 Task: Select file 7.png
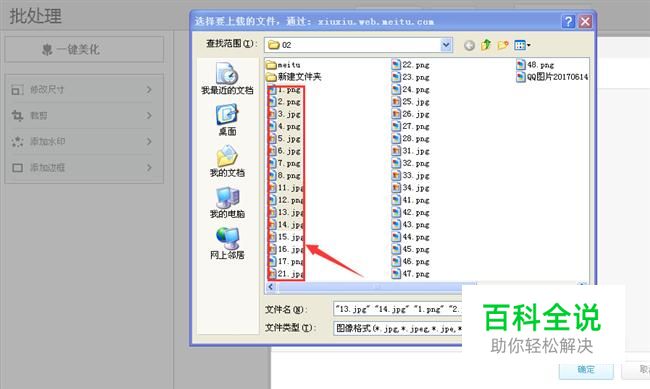point(284,163)
